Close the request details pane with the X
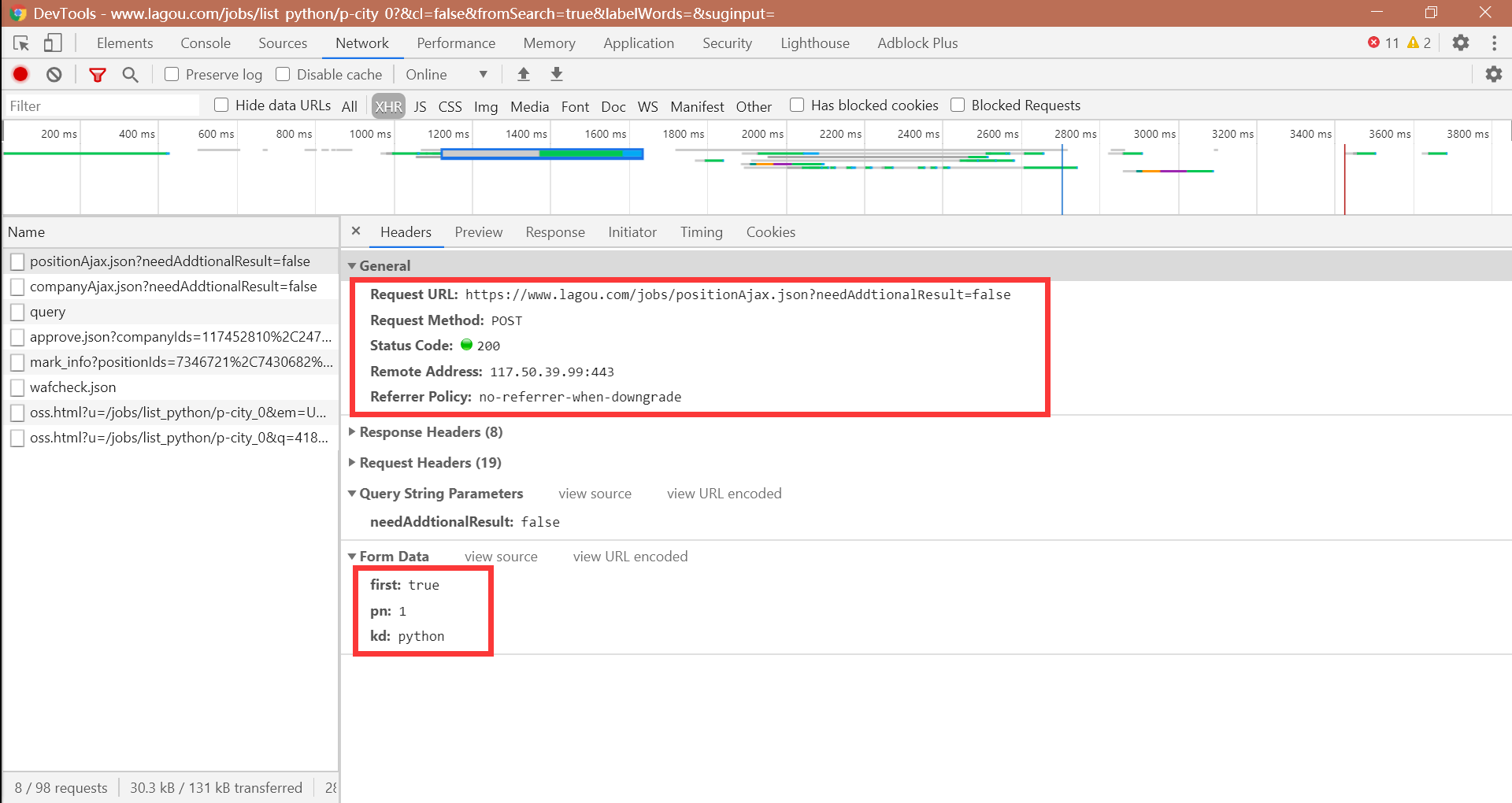 tap(356, 231)
